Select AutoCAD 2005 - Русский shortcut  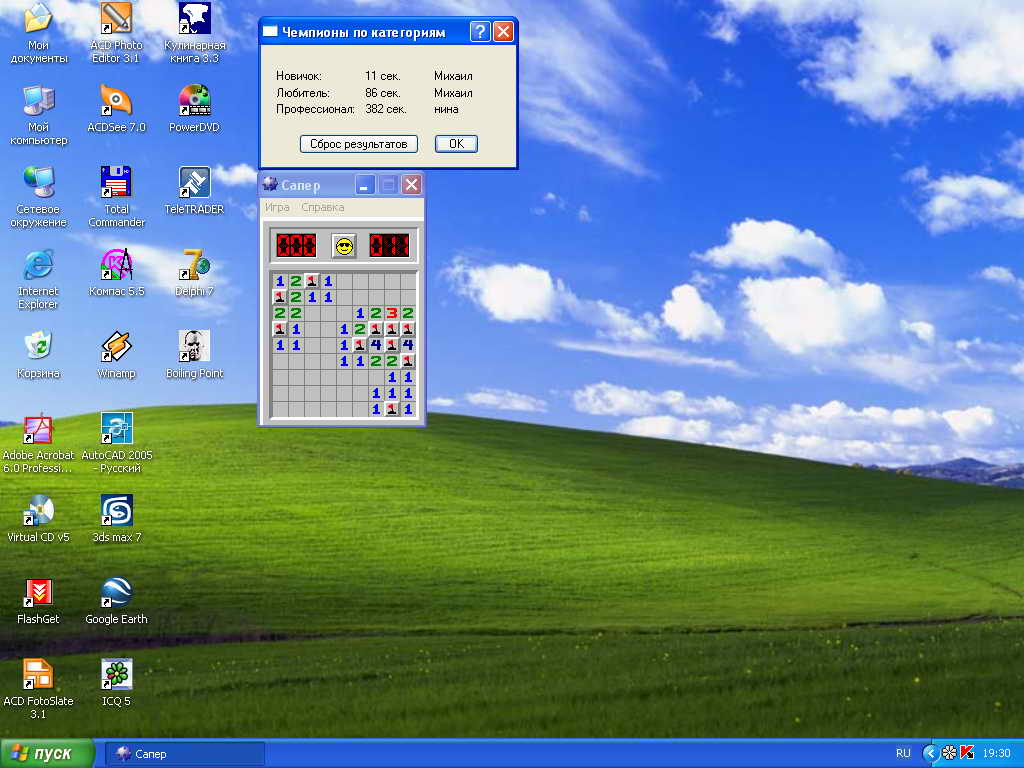[x=116, y=443]
